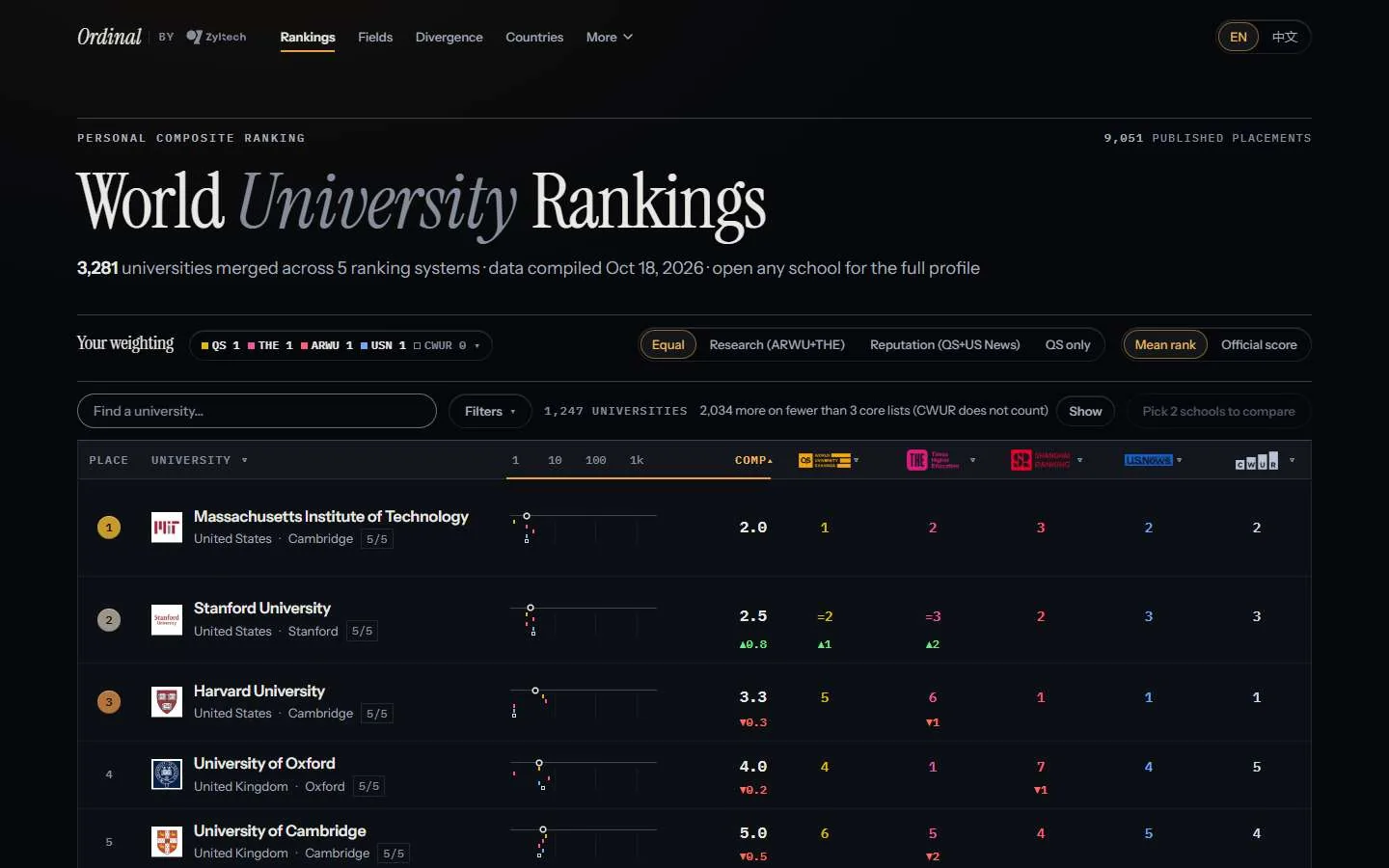Click the Stanford University logo
This screenshot has width=1389, height=868.
(167, 619)
